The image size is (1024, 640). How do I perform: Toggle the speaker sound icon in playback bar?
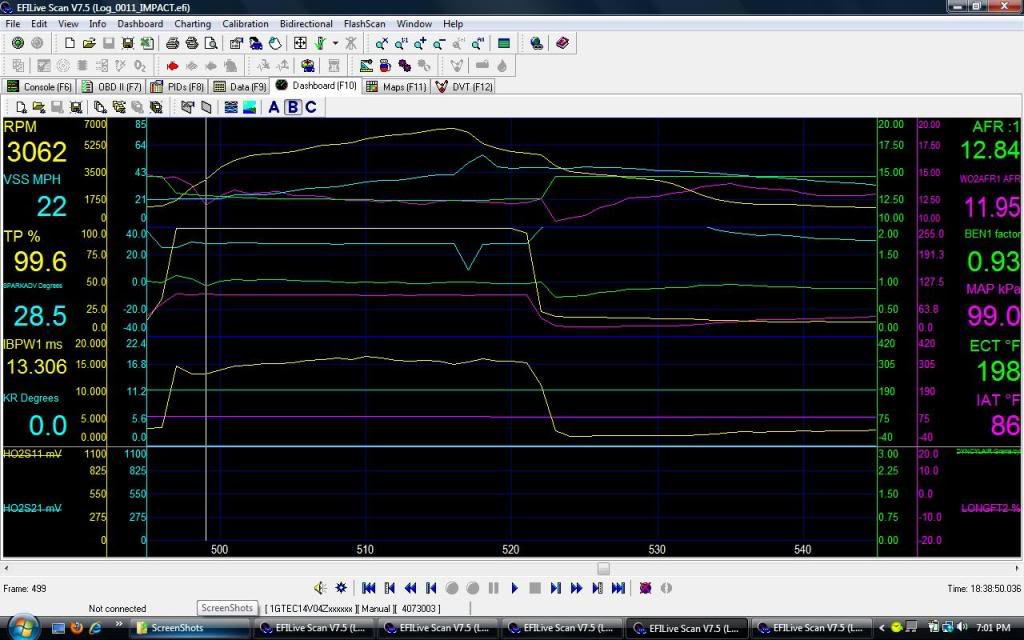click(x=320, y=588)
